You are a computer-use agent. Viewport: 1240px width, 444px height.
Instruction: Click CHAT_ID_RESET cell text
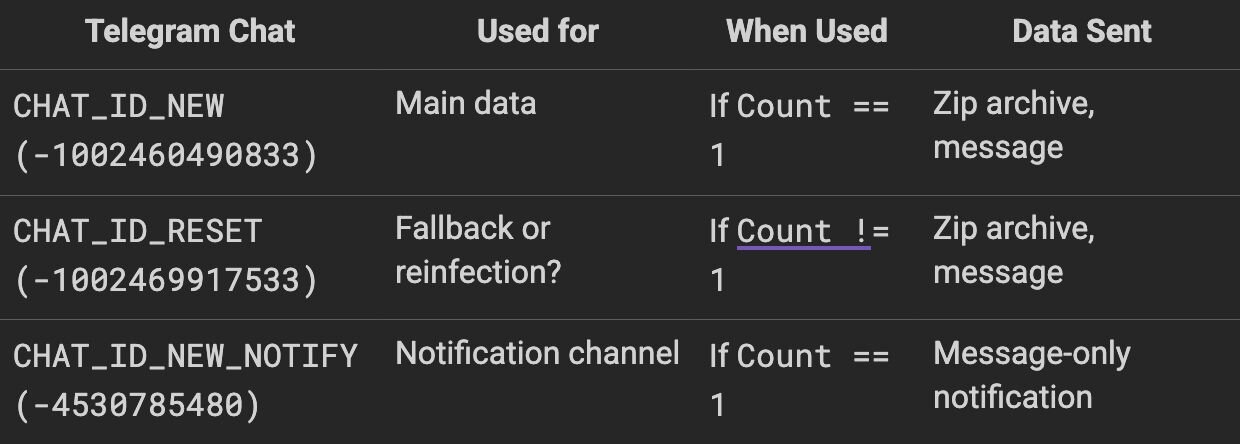138,231
